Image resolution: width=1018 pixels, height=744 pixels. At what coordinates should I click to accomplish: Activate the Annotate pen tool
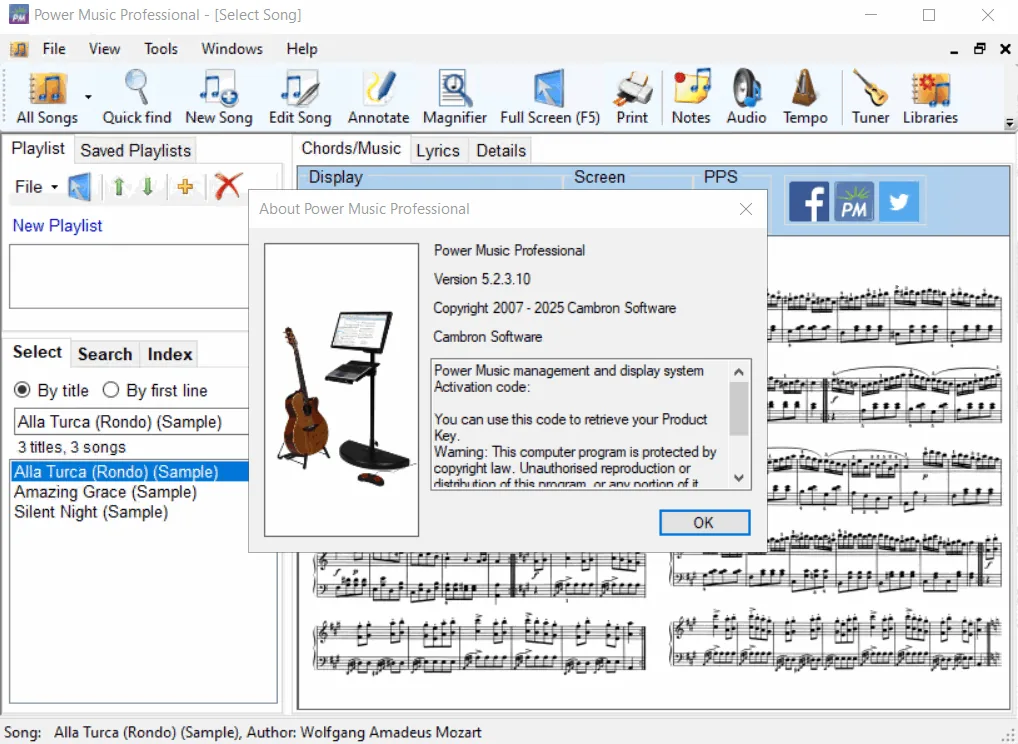pyautogui.click(x=379, y=97)
